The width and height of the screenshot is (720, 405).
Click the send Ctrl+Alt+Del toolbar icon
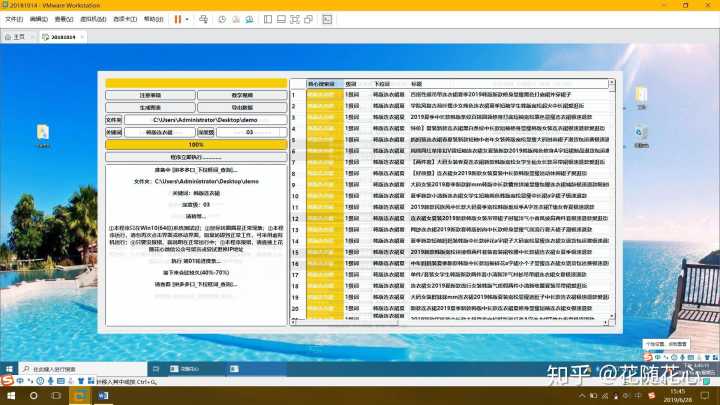coord(203,19)
